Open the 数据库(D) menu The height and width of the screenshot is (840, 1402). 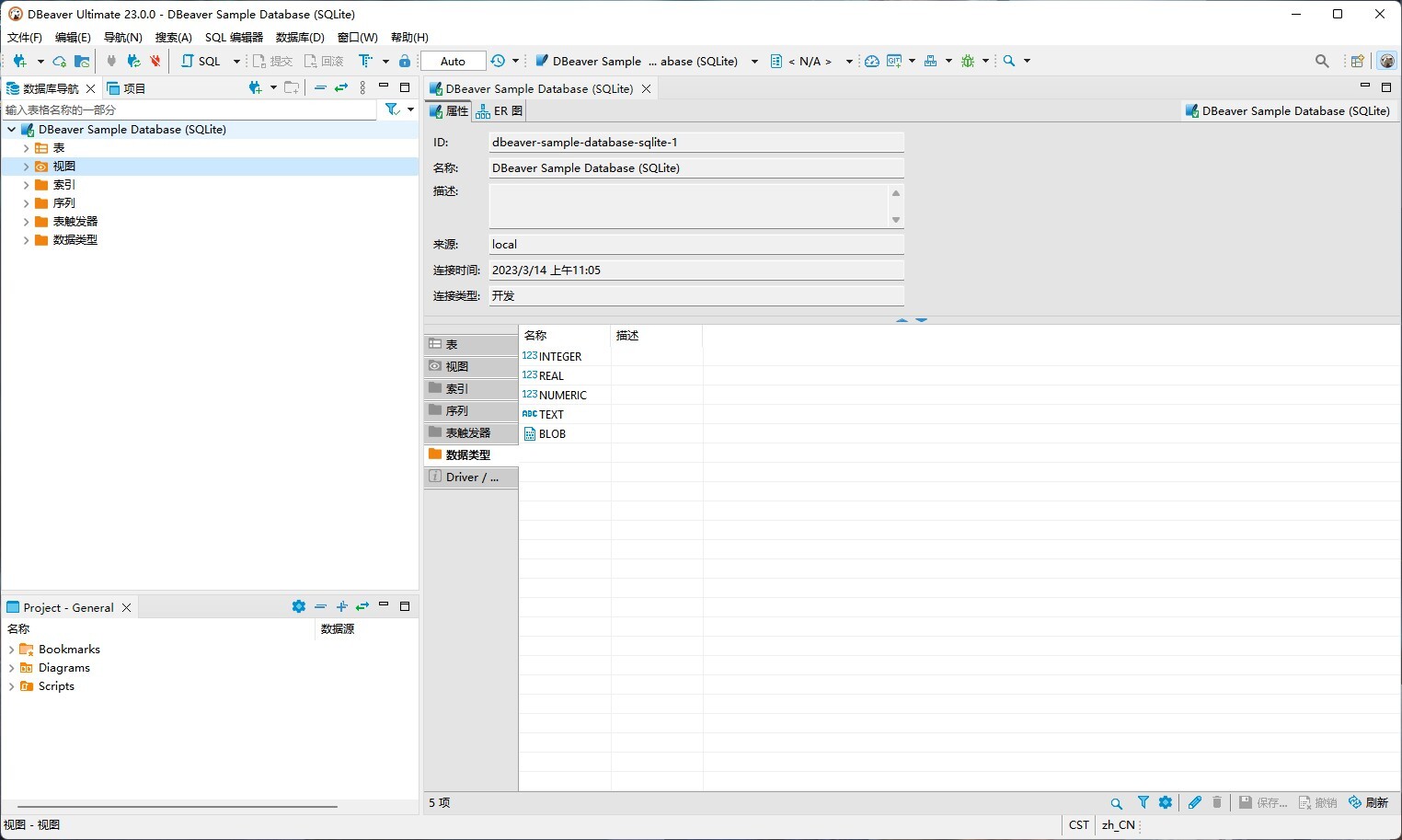click(x=300, y=37)
